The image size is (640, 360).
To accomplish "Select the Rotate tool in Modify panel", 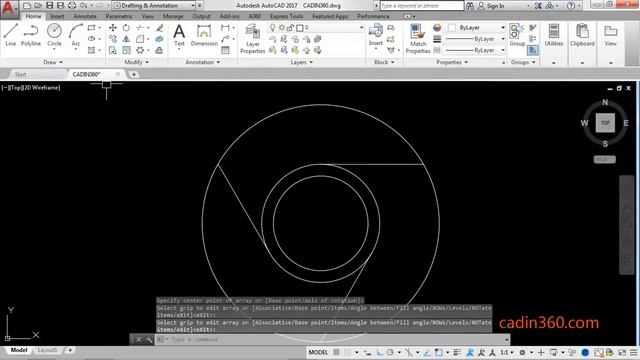I will point(126,28).
